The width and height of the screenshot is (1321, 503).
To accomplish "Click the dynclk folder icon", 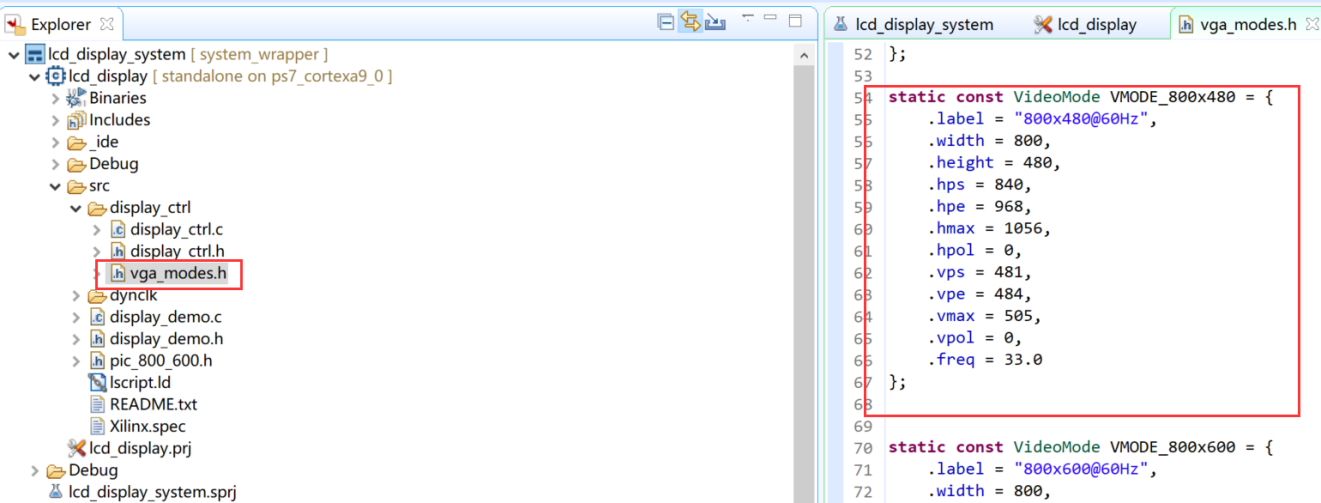I will pos(97,296).
